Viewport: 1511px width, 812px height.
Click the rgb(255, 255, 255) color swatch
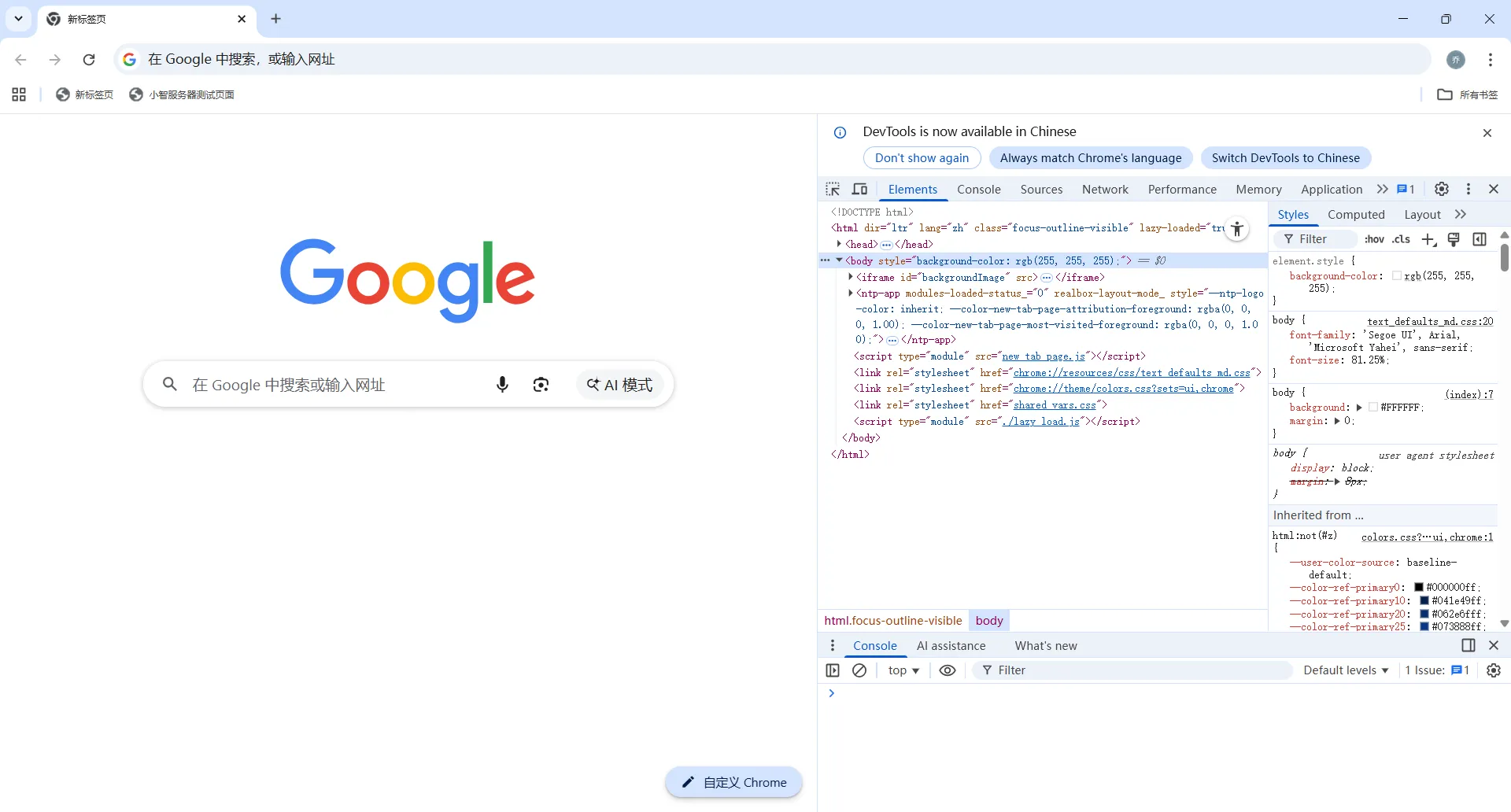pyautogui.click(x=1397, y=276)
